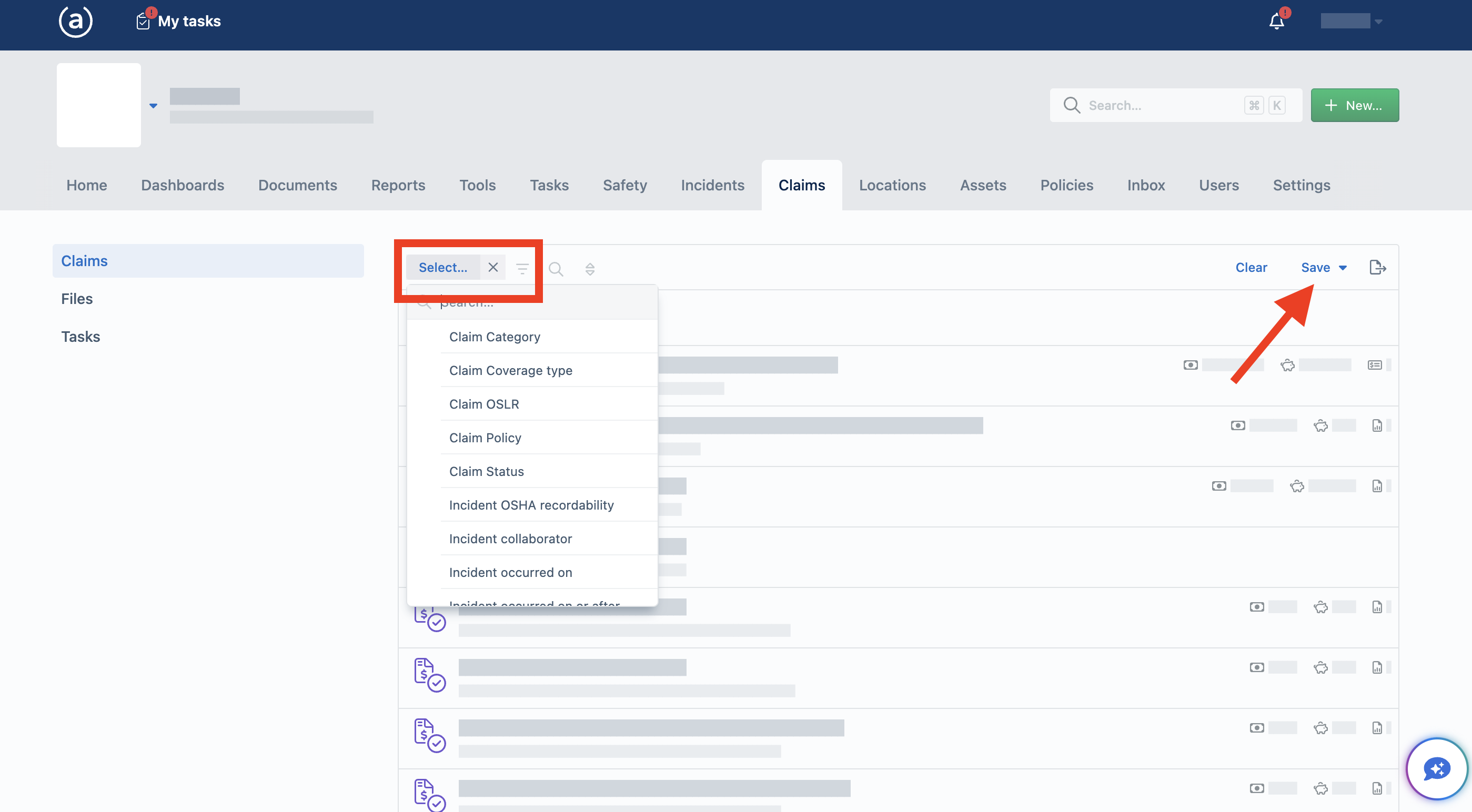
Task: Switch to the Dashboards tab
Action: [182, 185]
